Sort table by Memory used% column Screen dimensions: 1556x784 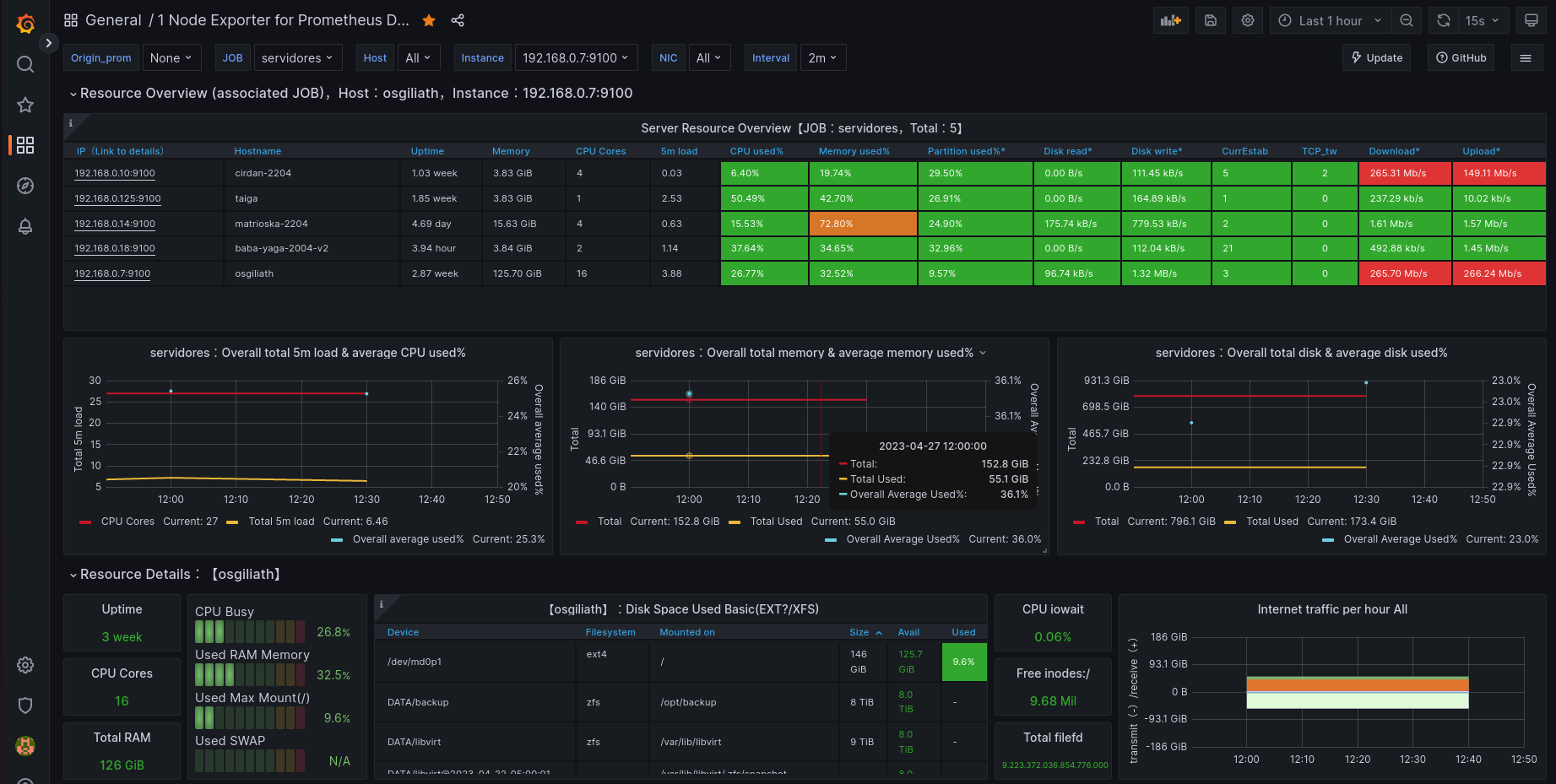tap(854, 151)
